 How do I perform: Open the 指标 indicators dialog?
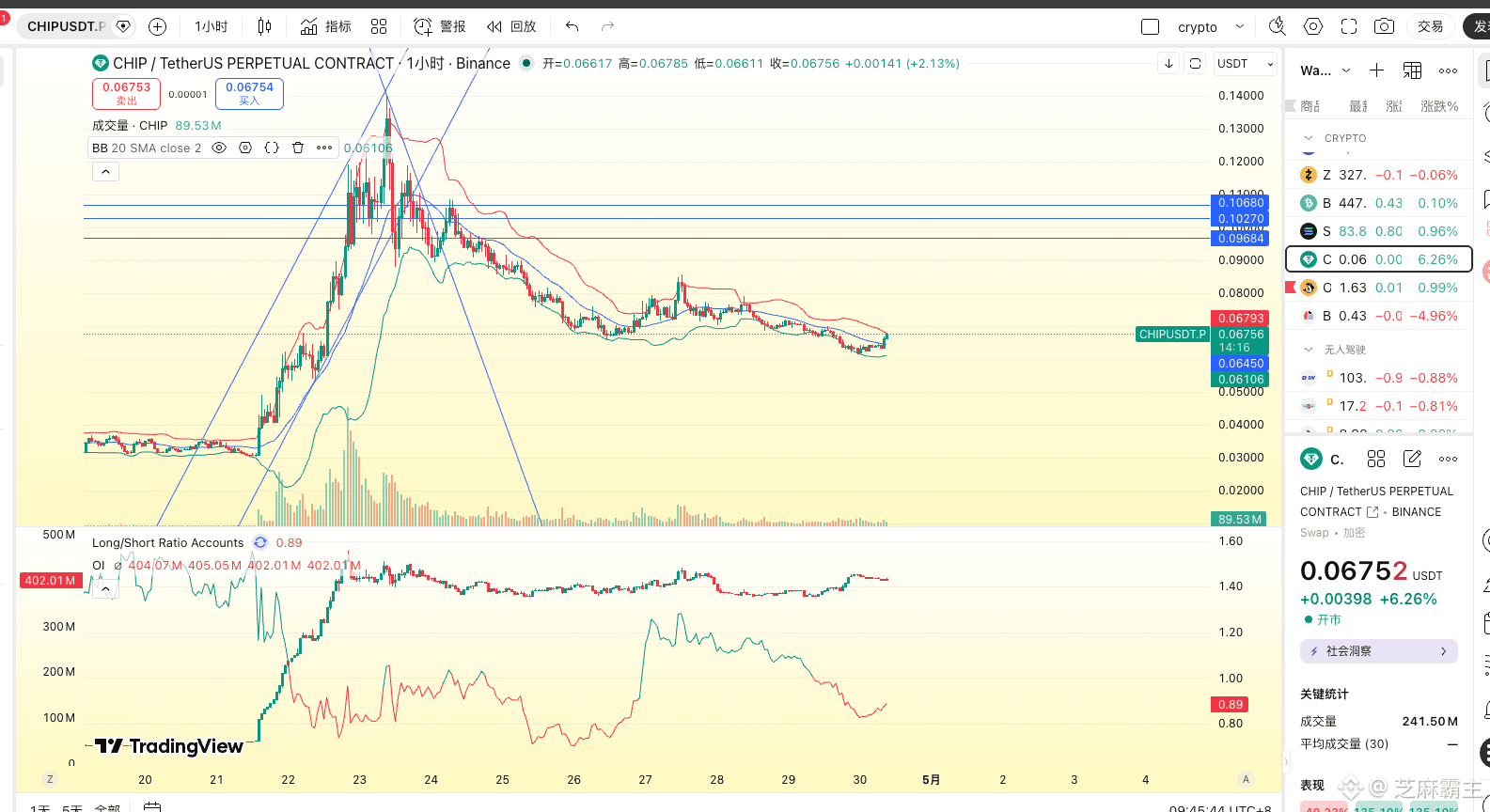coord(325,26)
